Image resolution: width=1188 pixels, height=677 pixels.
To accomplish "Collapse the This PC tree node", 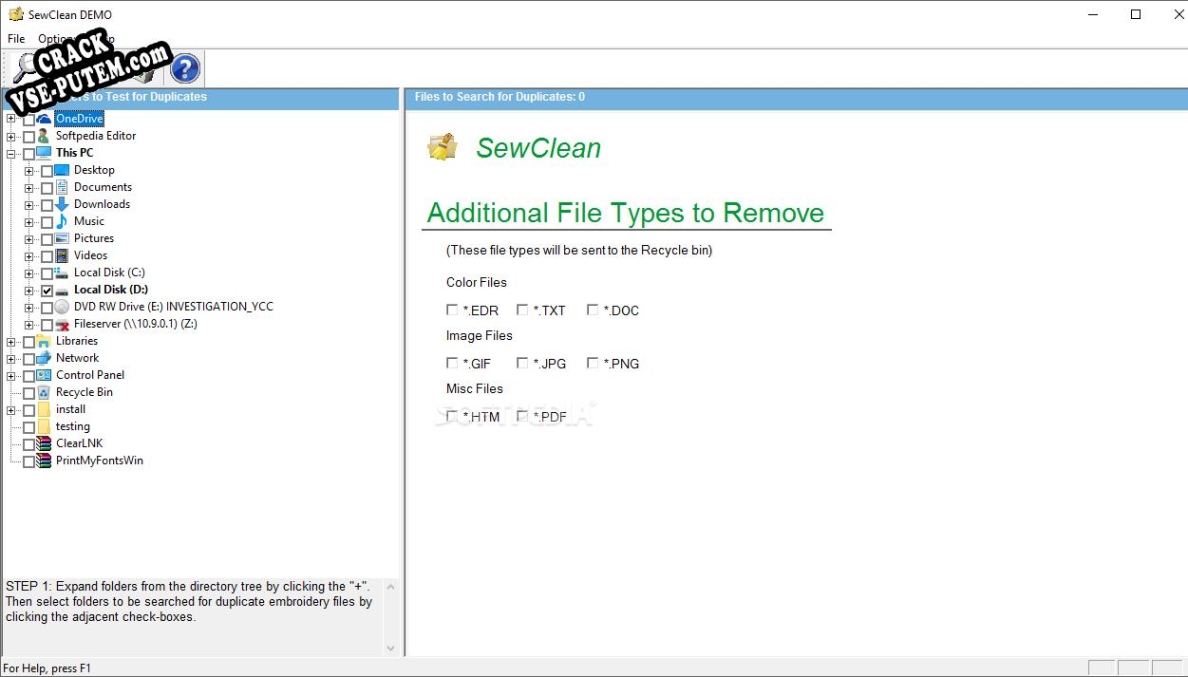I will (11, 154).
